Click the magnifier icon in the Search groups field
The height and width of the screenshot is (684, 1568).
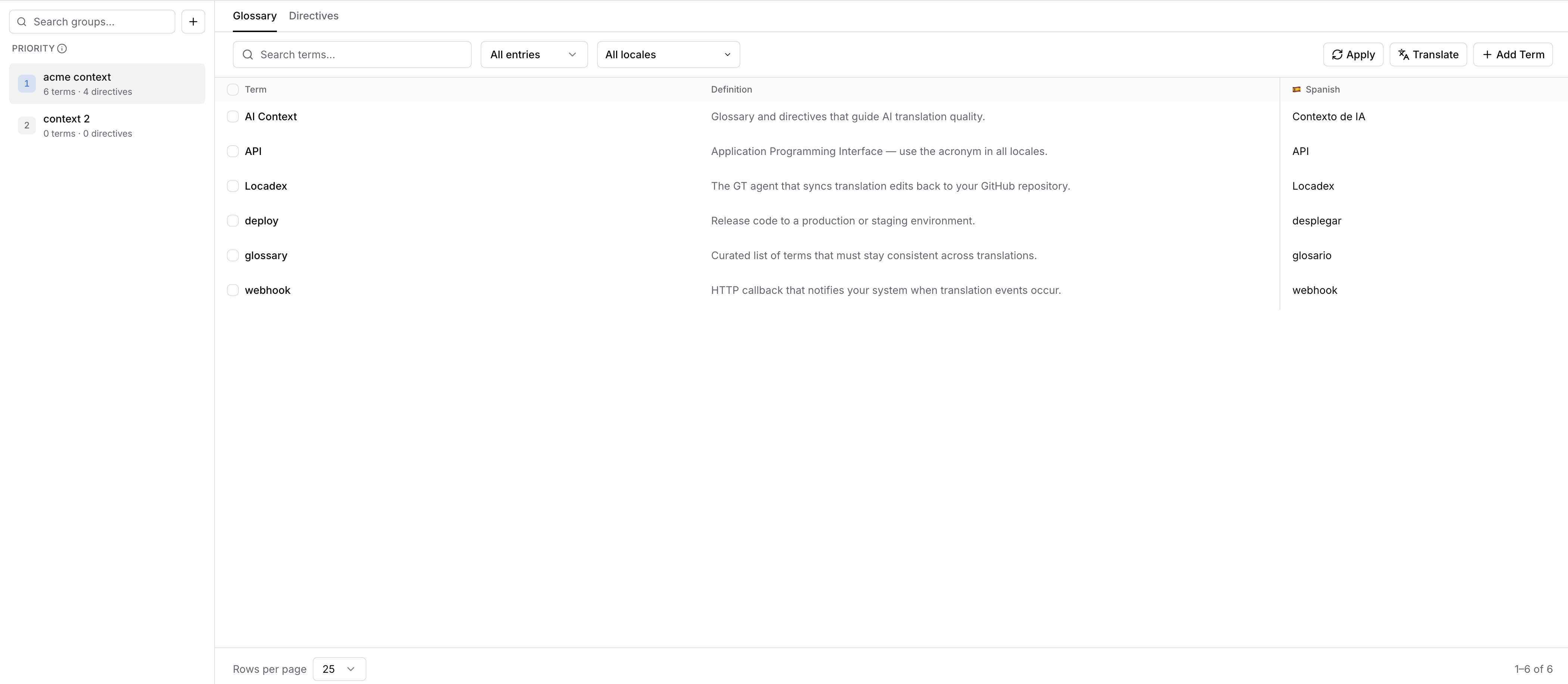coord(22,22)
